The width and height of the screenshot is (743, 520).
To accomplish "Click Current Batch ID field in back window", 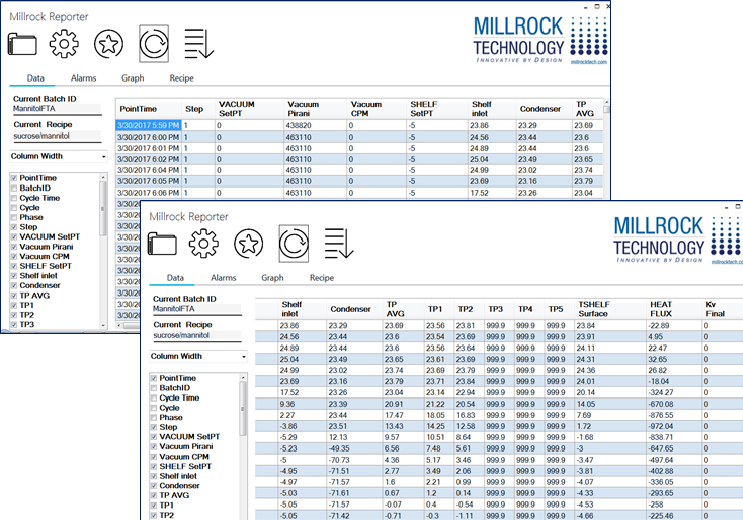I will tap(57, 109).
